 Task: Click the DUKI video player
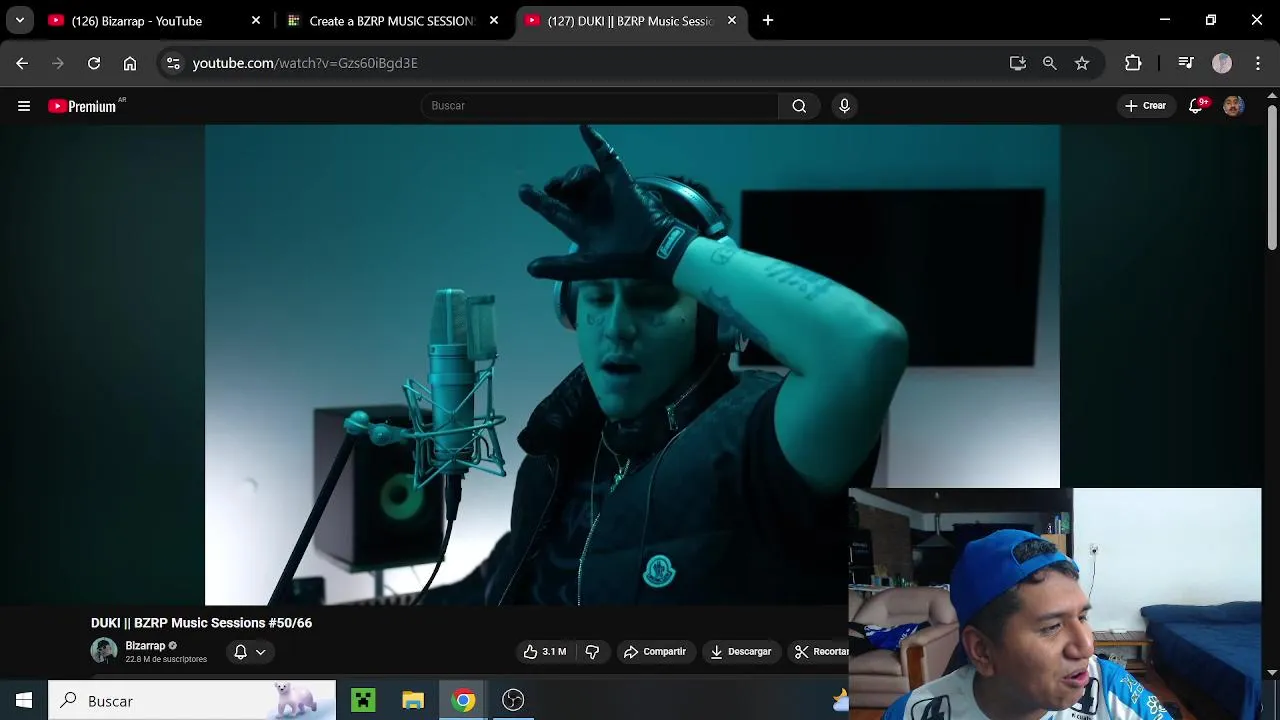632,365
